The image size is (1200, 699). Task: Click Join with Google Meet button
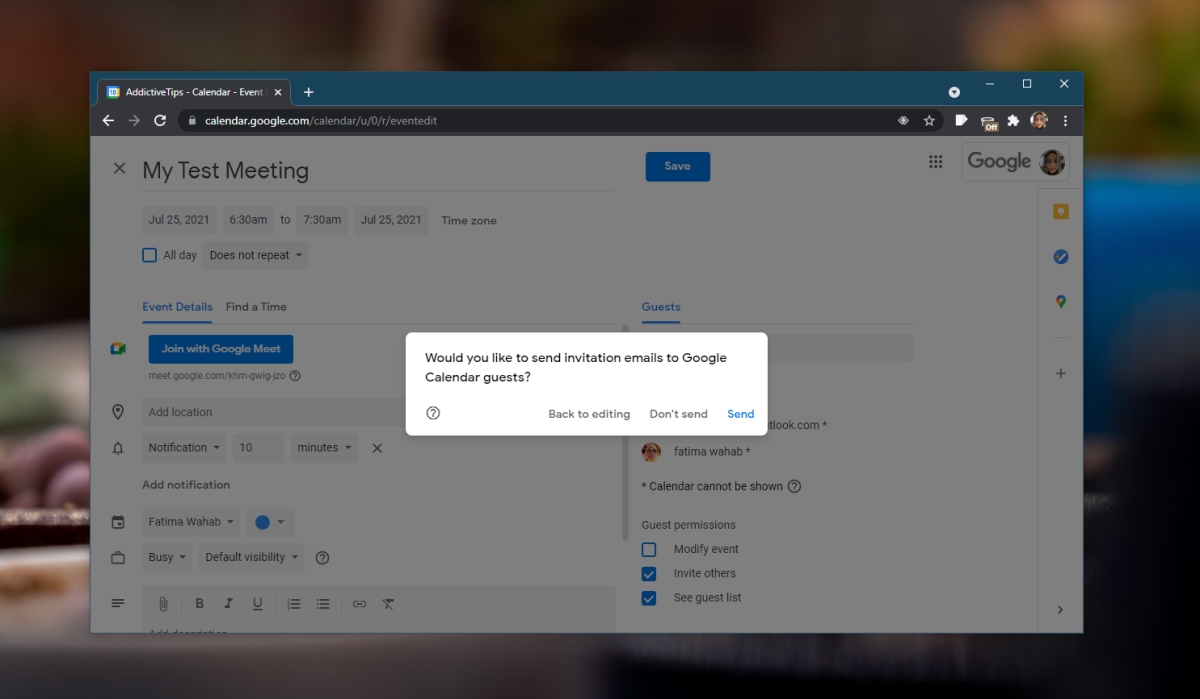click(221, 349)
